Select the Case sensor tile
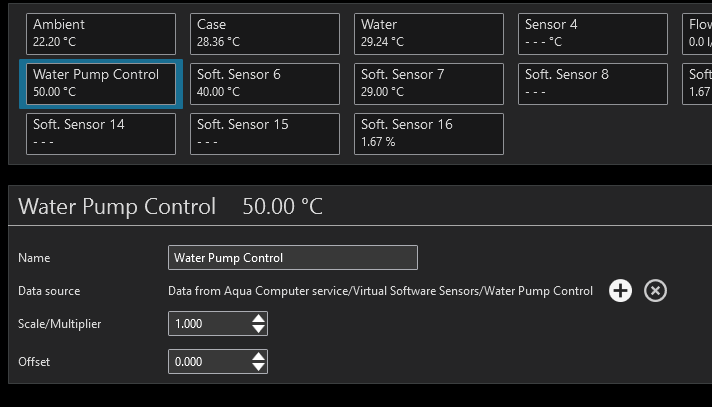Viewport: 712px width, 407px height. (265, 33)
